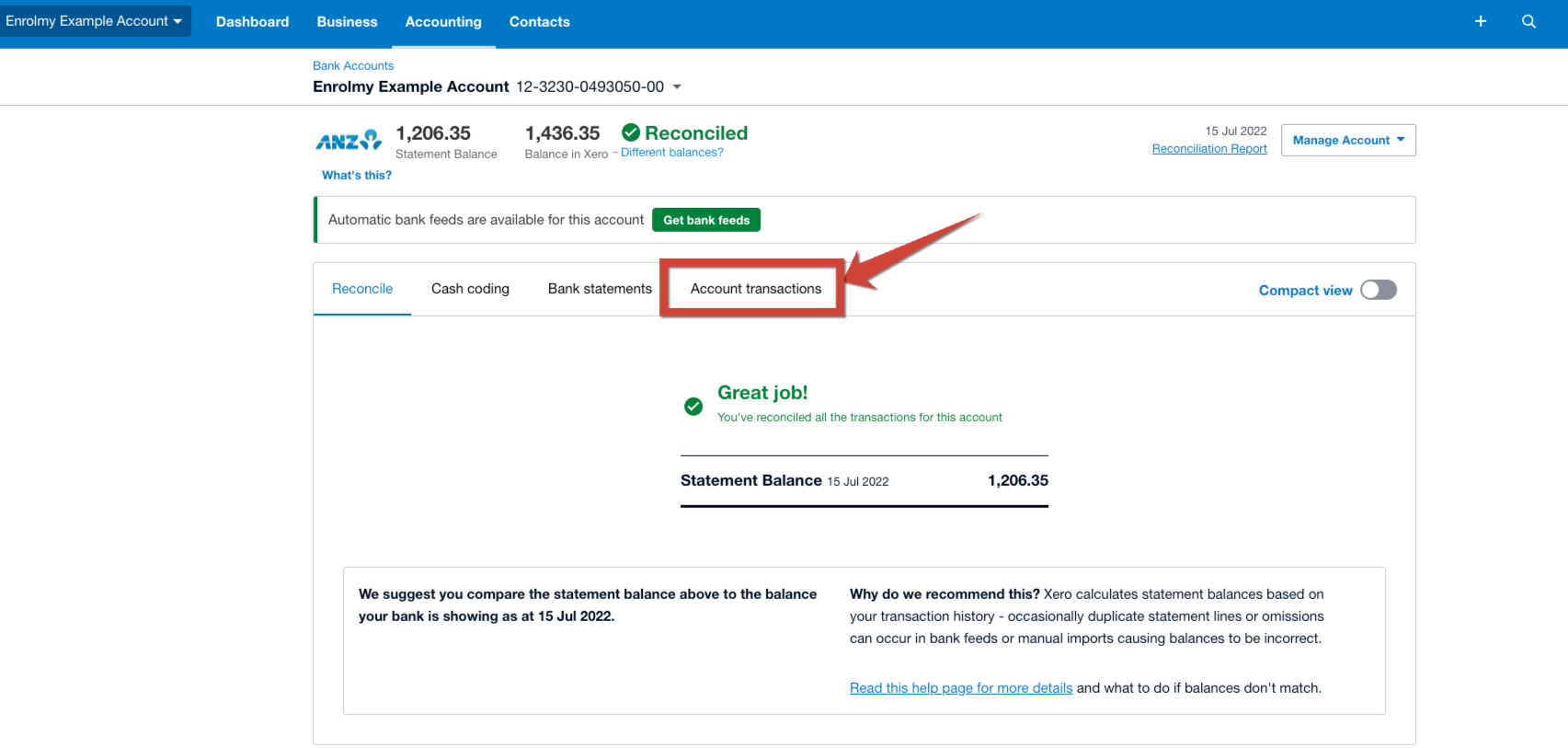Viewport: 1568px width, 748px height.
Task: Click the plus create-new icon
Action: [x=1481, y=21]
